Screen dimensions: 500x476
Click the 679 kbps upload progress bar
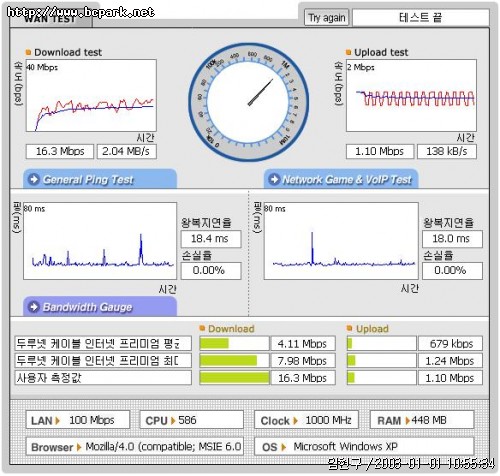381,343
